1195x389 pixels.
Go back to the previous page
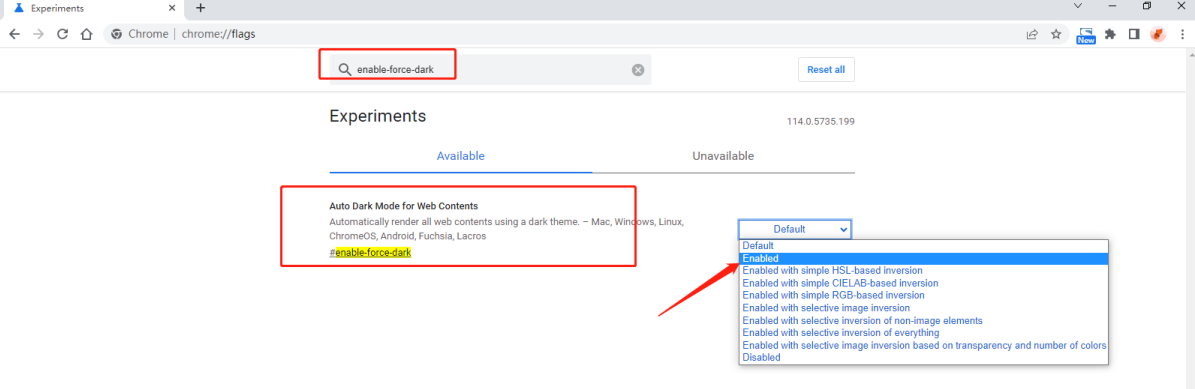point(14,34)
